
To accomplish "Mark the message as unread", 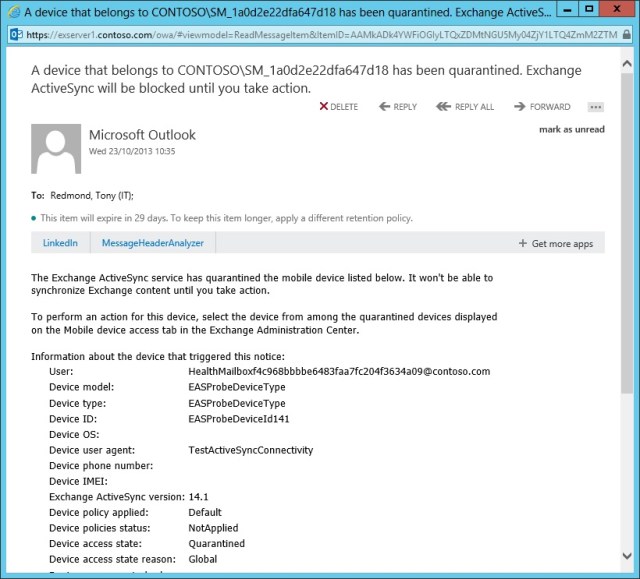I will [x=571, y=129].
